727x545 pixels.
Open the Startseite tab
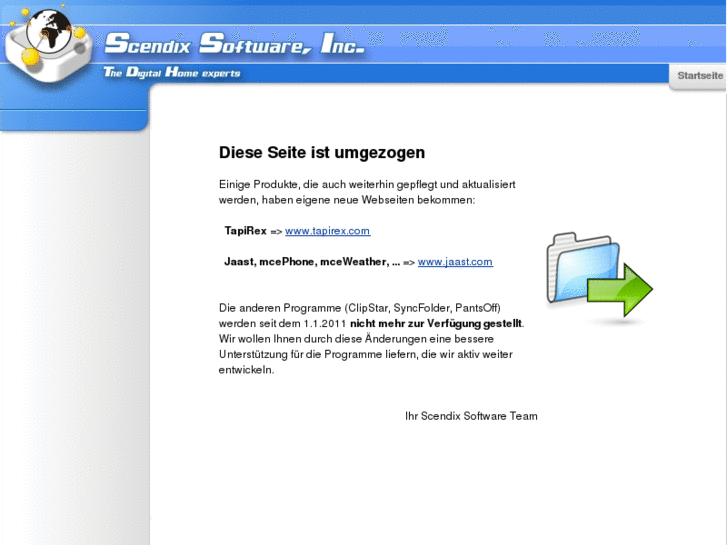coord(699,76)
